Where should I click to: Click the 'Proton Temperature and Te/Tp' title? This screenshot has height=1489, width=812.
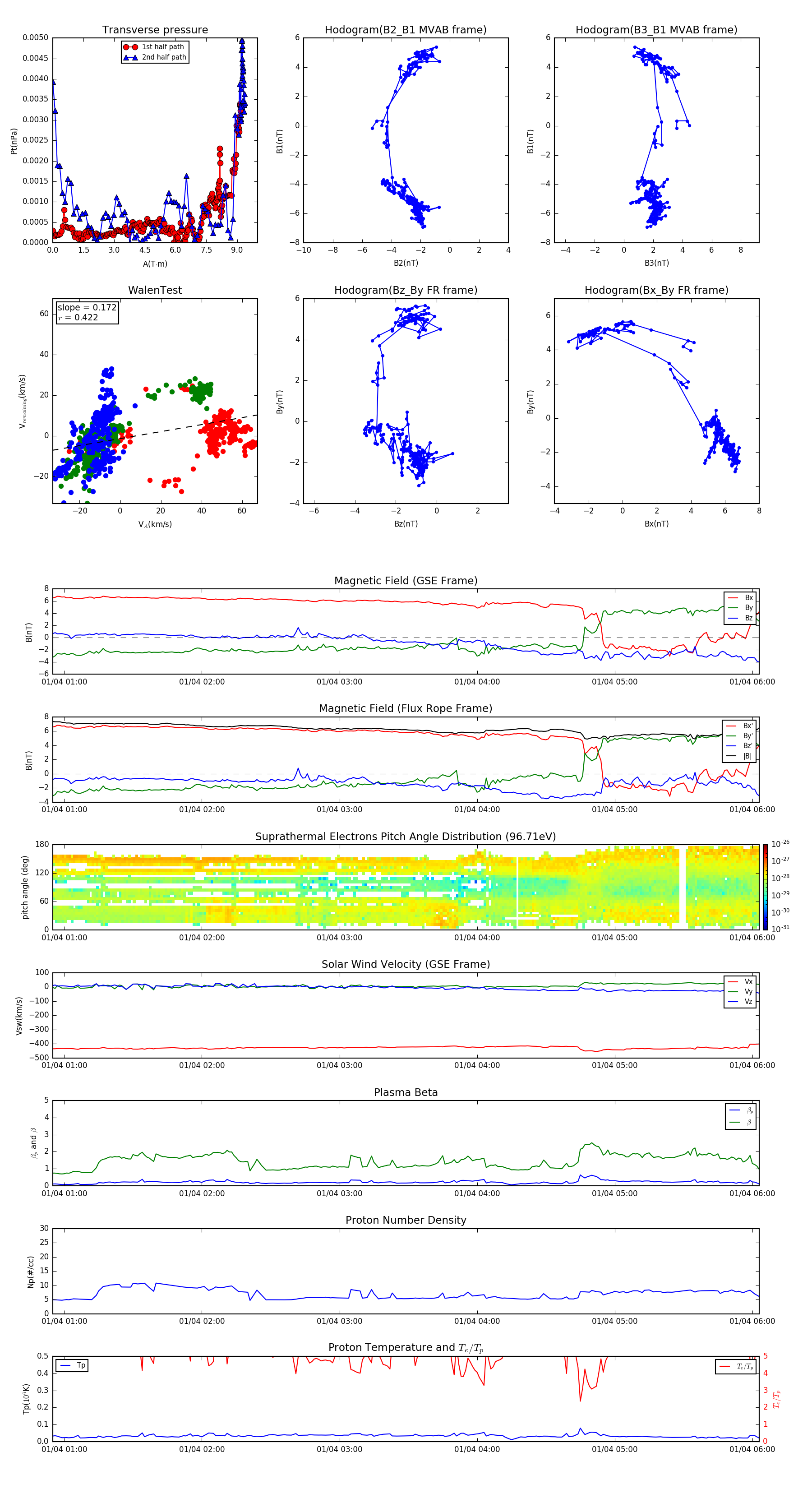[x=406, y=1348]
